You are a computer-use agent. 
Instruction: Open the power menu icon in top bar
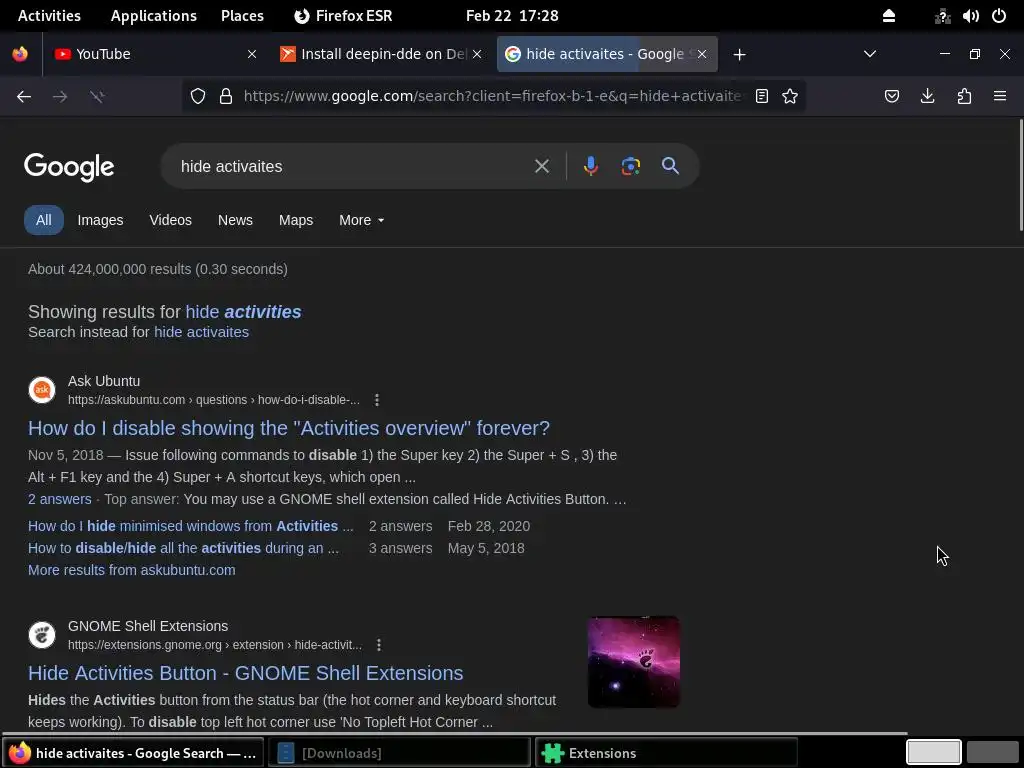999,16
